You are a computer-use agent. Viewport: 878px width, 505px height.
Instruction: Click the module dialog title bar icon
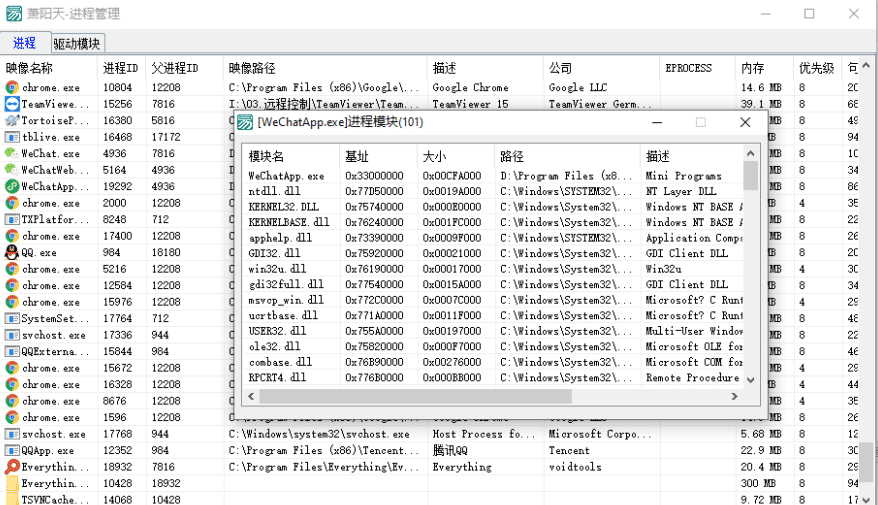click(245, 122)
